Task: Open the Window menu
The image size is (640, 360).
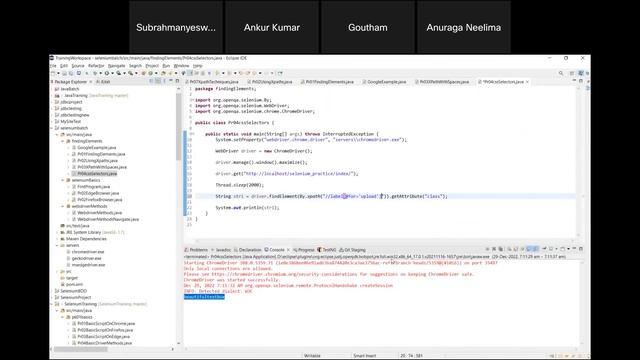Action: coord(181,66)
